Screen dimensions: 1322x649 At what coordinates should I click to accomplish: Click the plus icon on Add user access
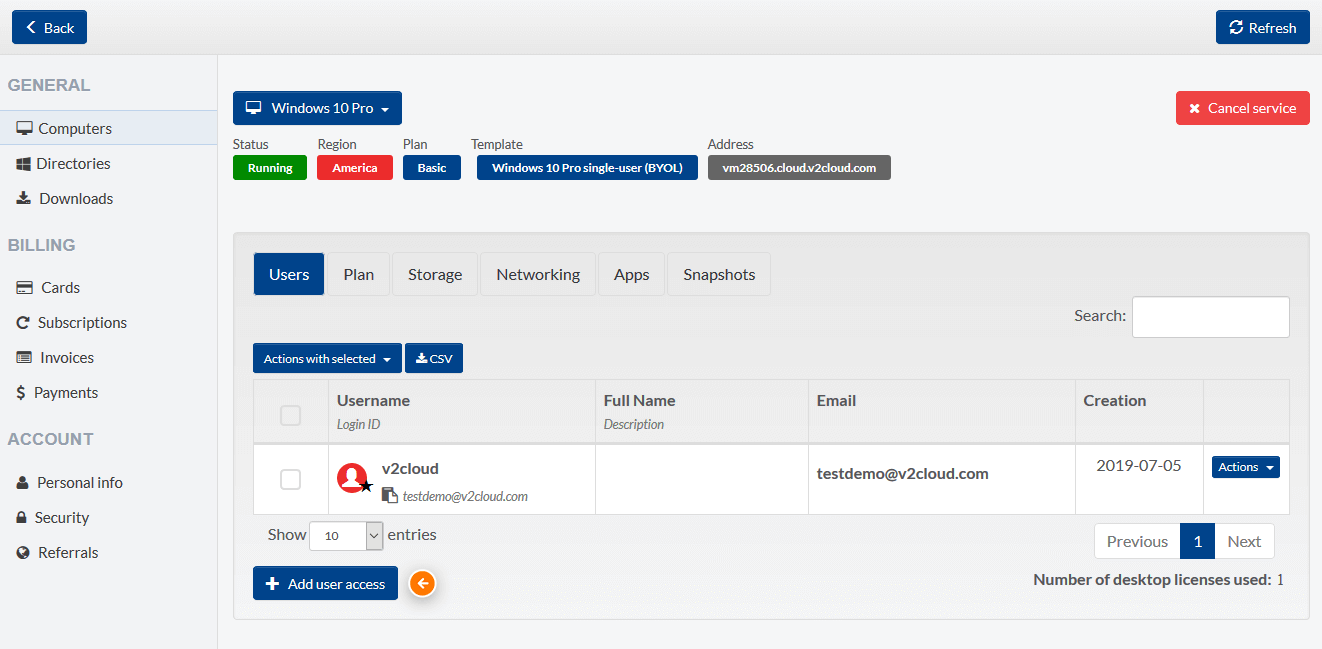coord(272,584)
